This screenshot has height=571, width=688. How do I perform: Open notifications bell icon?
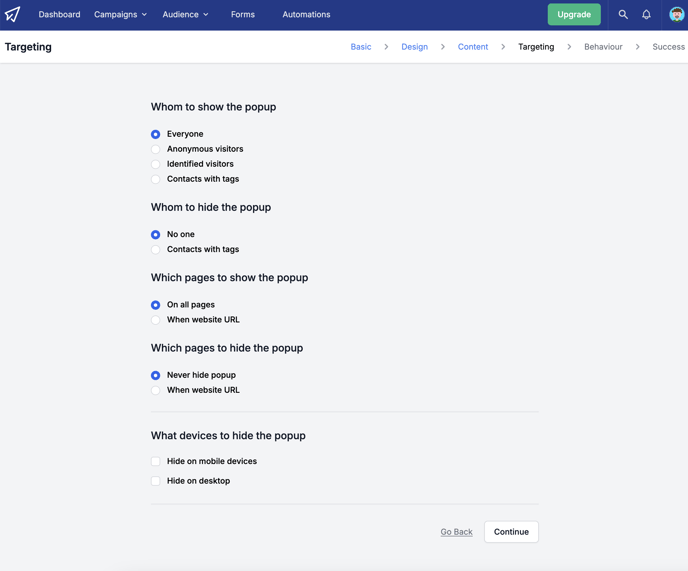[x=646, y=14]
